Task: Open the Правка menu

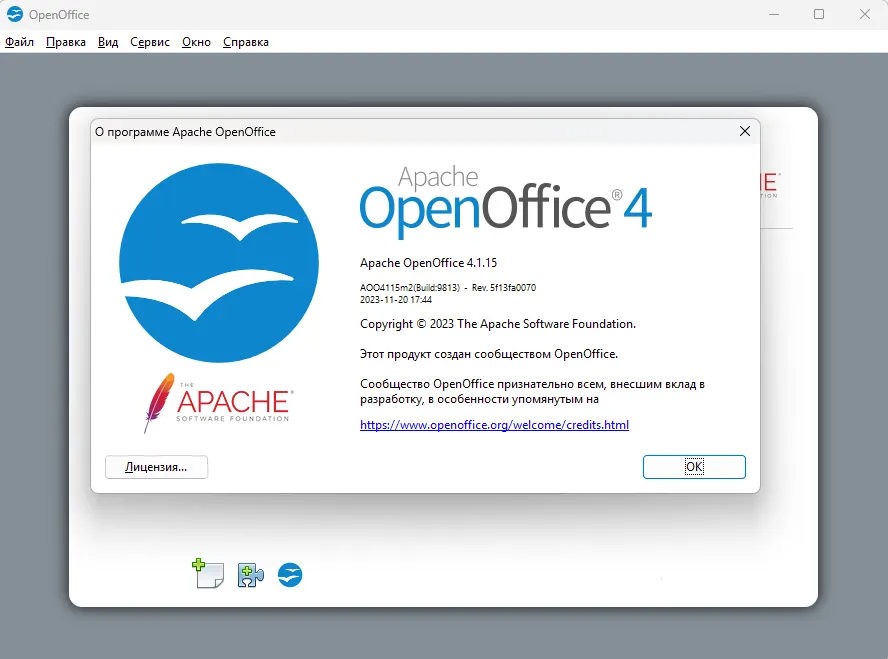Action: coord(65,42)
